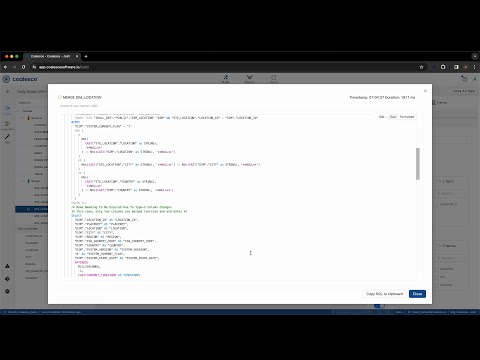Close the MERGE DIM_LOCATION dialog with X
This screenshot has height=360, width=480.
(x=425, y=91)
